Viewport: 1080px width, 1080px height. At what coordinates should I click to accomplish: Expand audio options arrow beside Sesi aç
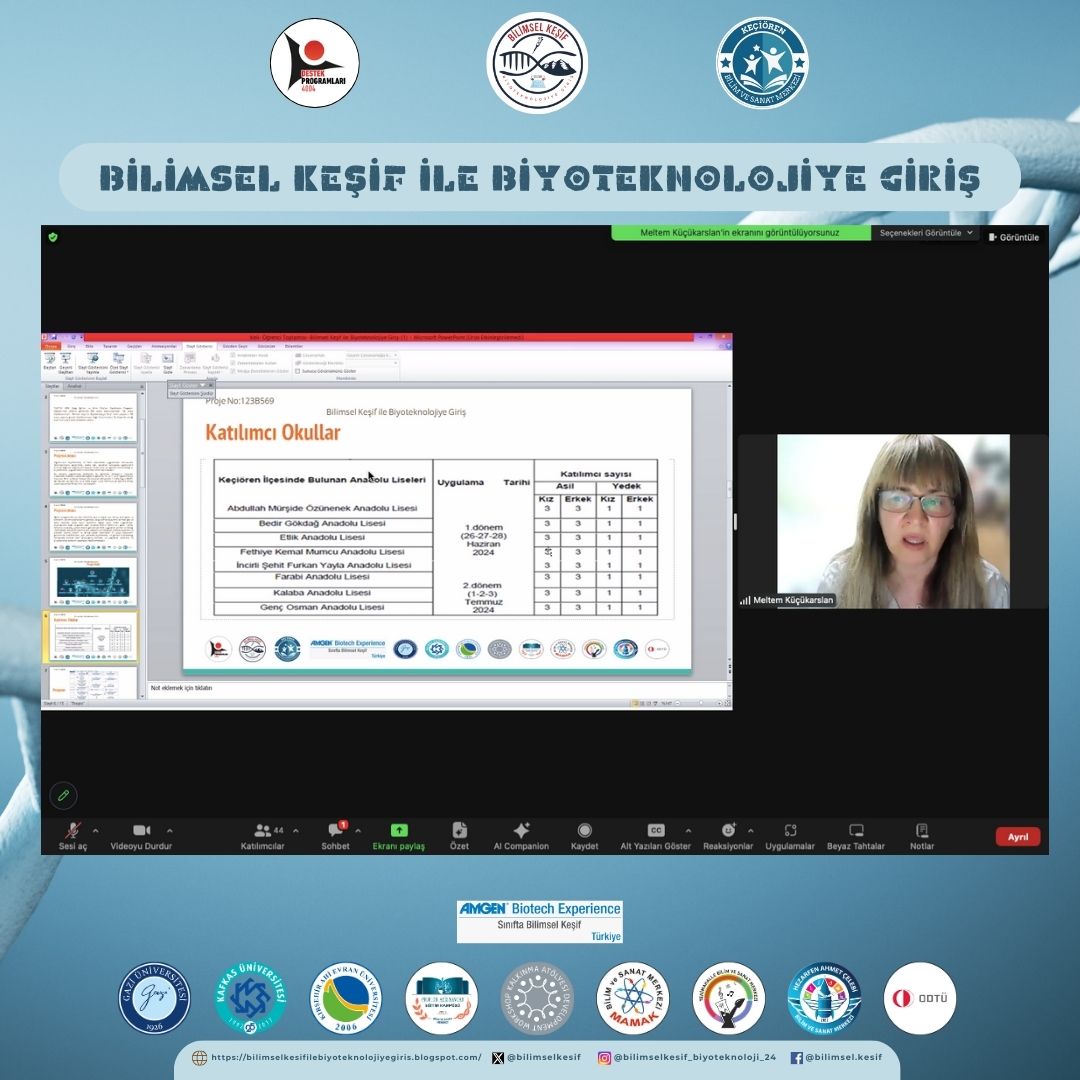click(x=96, y=831)
